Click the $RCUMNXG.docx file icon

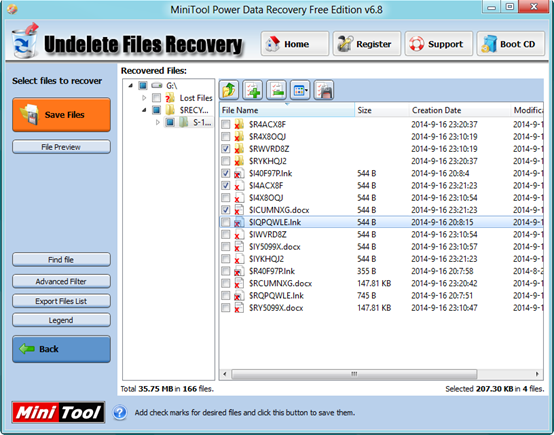(x=239, y=283)
